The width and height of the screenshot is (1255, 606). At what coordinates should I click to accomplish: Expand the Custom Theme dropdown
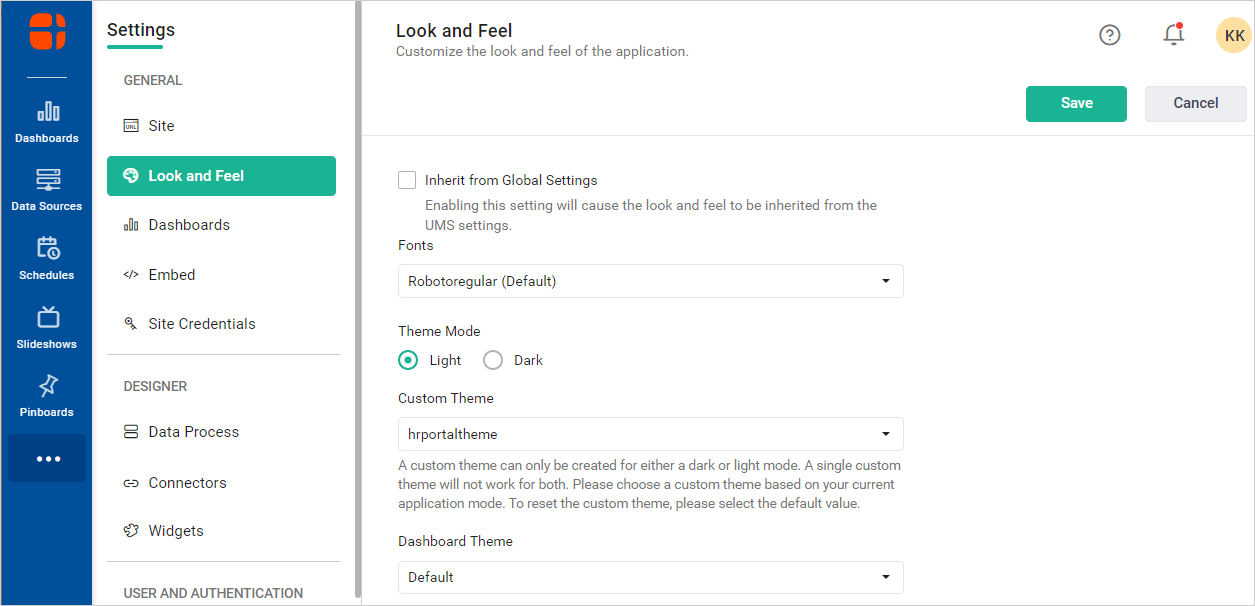pos(650,434)
